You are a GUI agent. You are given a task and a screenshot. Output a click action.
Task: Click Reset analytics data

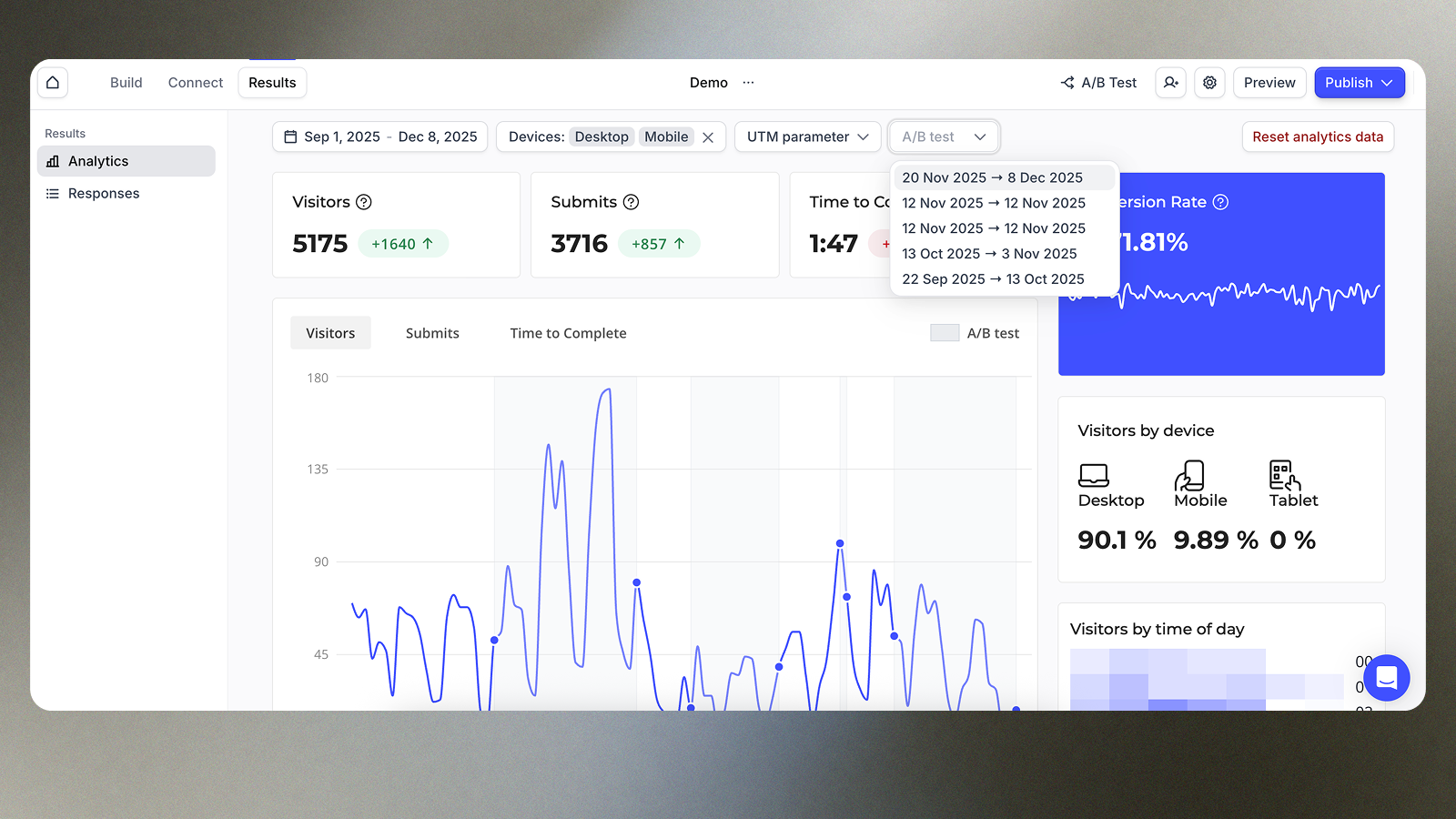(1318, 136)
